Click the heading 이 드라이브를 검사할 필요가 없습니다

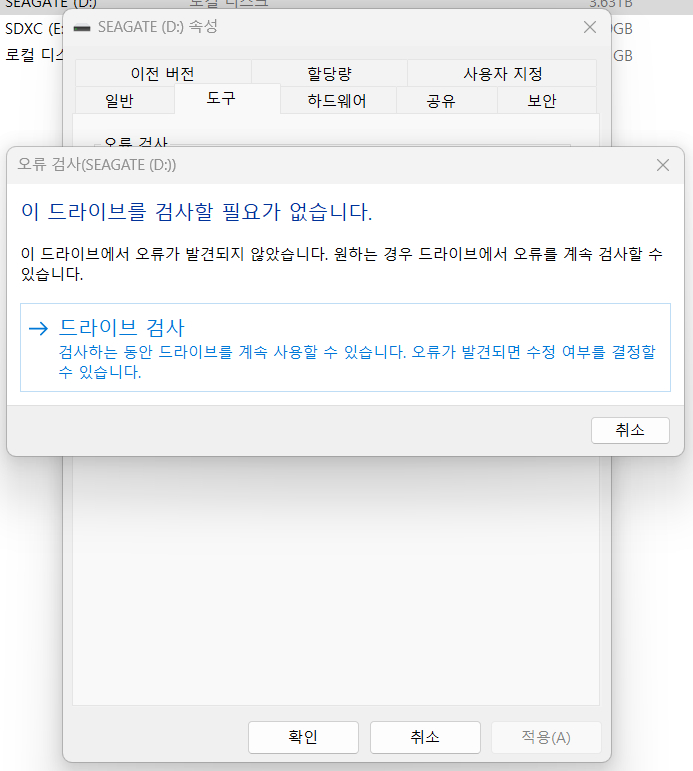(197, 212)
